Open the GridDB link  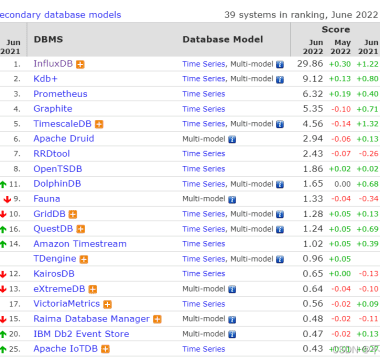(x=49, y=214)
